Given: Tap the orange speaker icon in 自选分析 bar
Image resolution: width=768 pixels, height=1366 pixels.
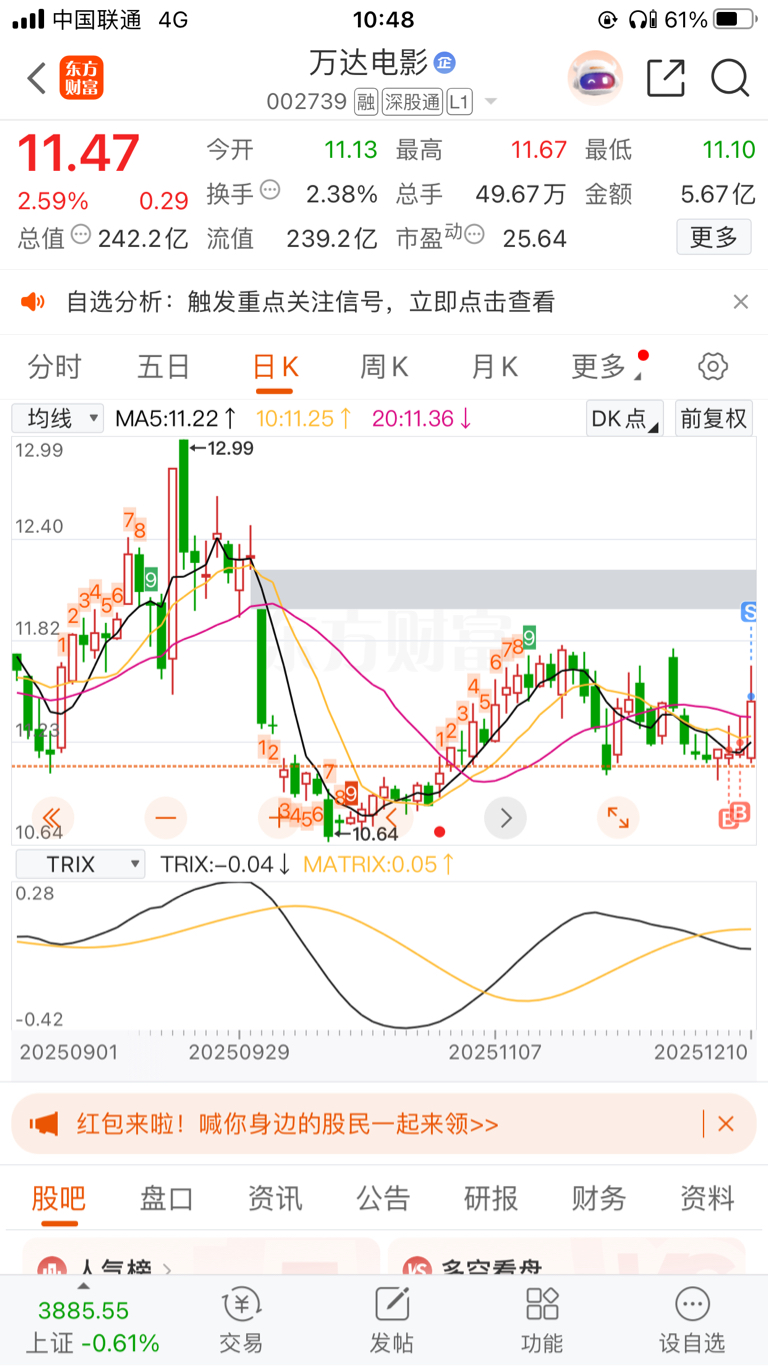Looking at the screenshot, I should (x=34, y=302).
